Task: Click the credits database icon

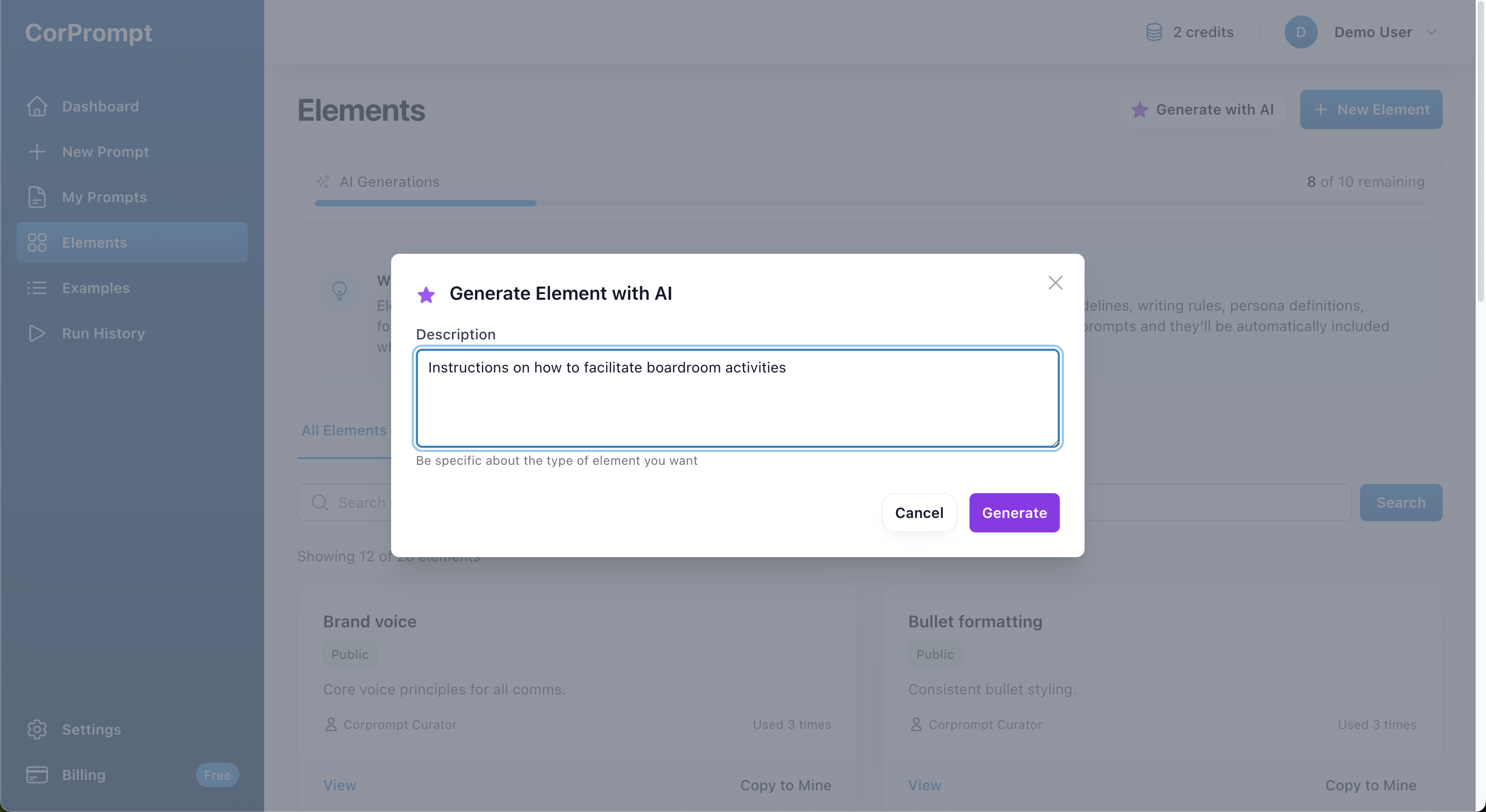Action: pos(1154,31)
